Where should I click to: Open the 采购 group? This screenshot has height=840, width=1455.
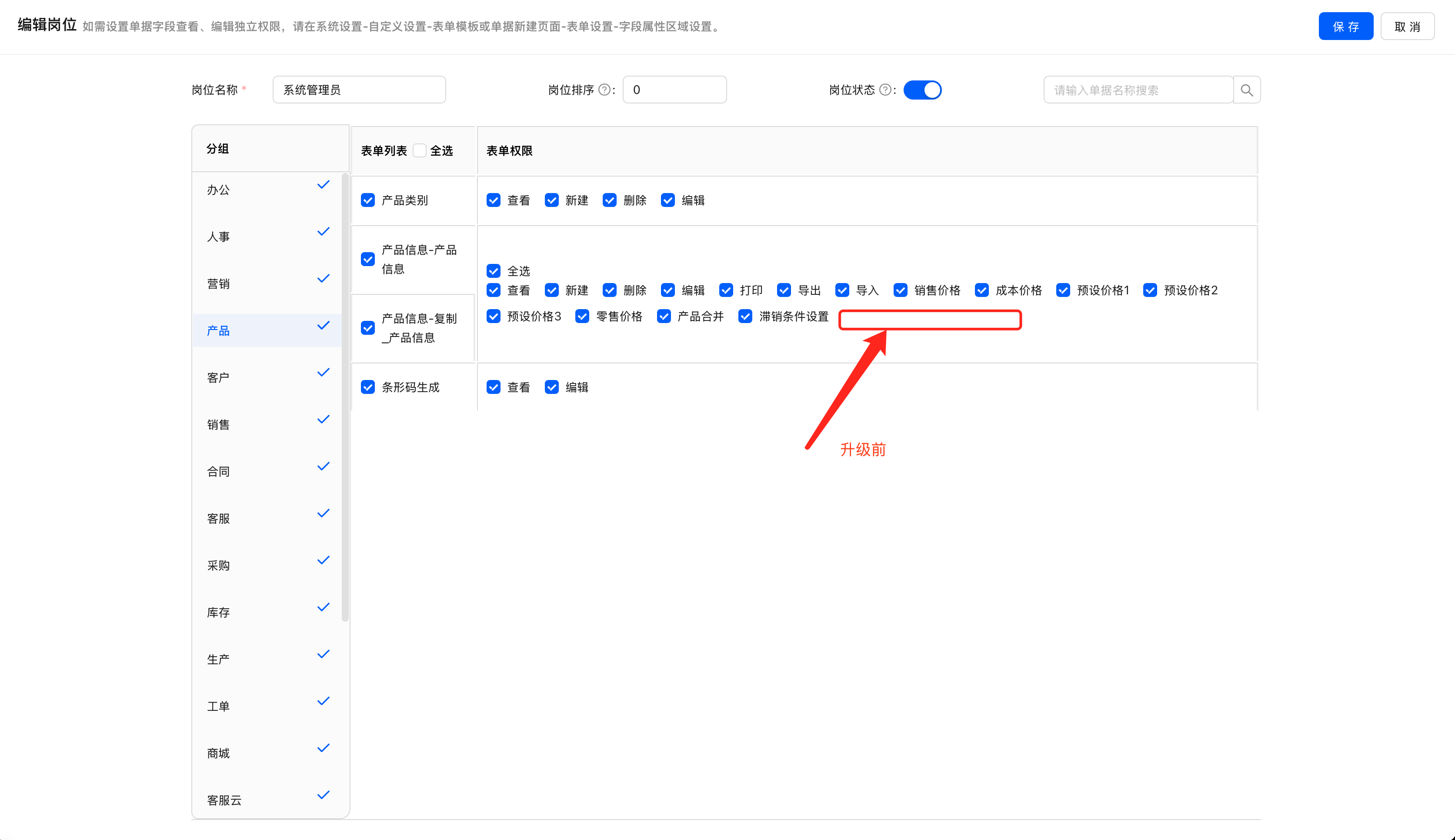point(267,565)
